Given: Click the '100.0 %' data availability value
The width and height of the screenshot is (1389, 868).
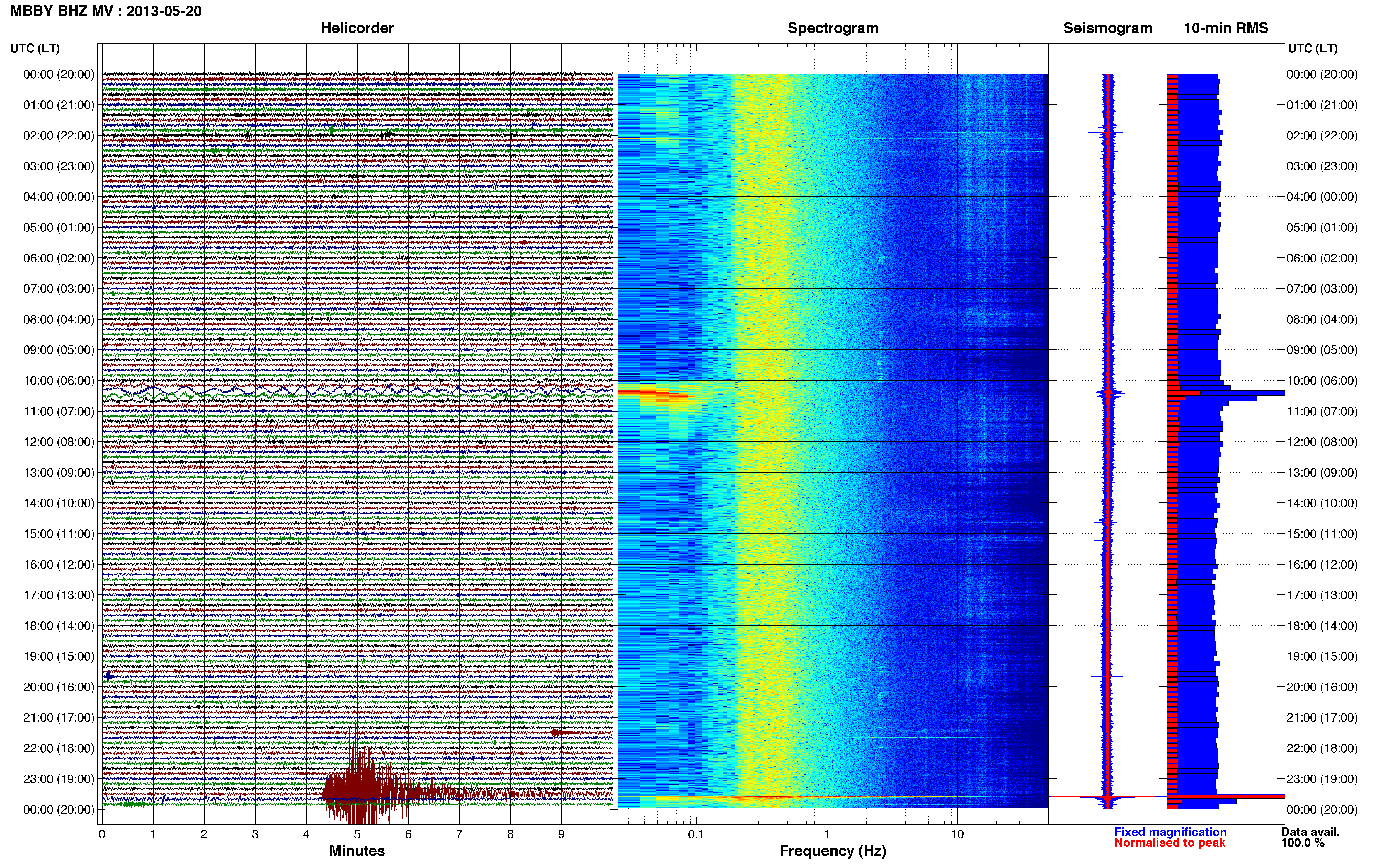Looking at the screenshot, I should coord(1302,843).
